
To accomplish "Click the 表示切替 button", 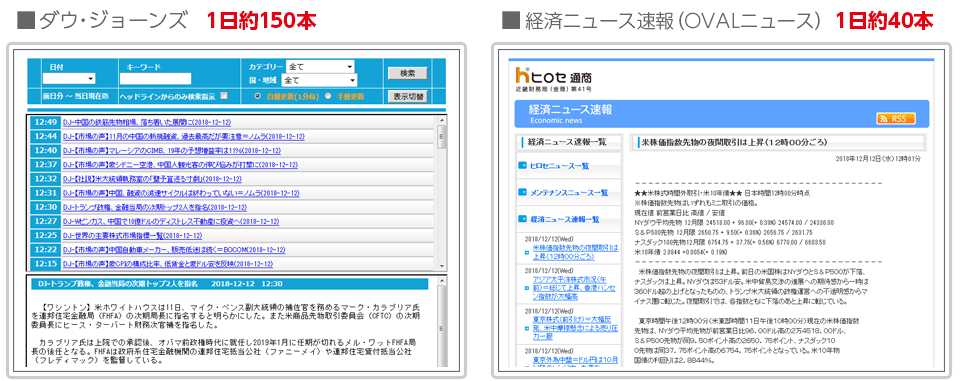I will pyautogui.click(x=408, y=96).
